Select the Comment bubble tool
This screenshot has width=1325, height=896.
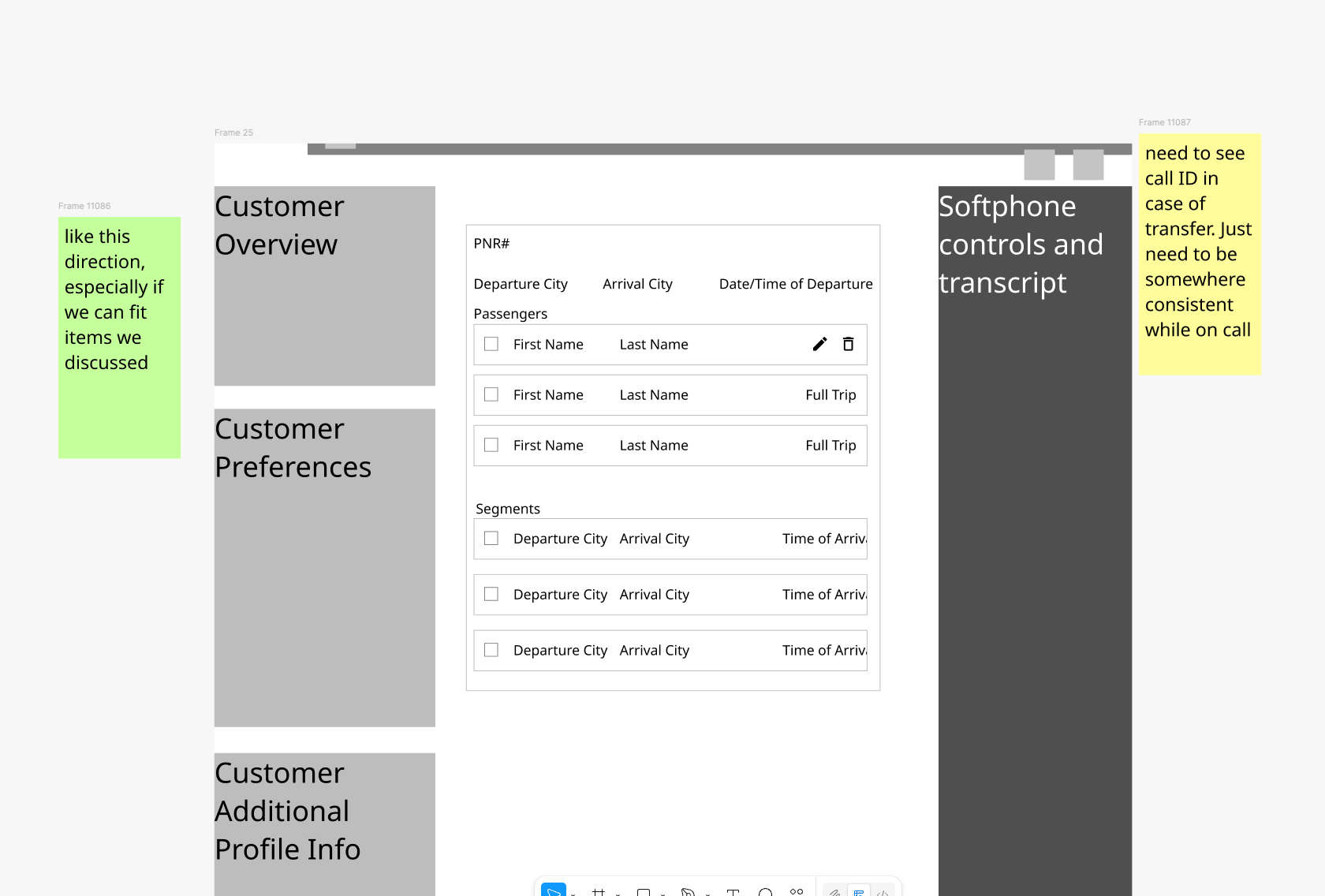pyautogui.click(x=765, y=892)
